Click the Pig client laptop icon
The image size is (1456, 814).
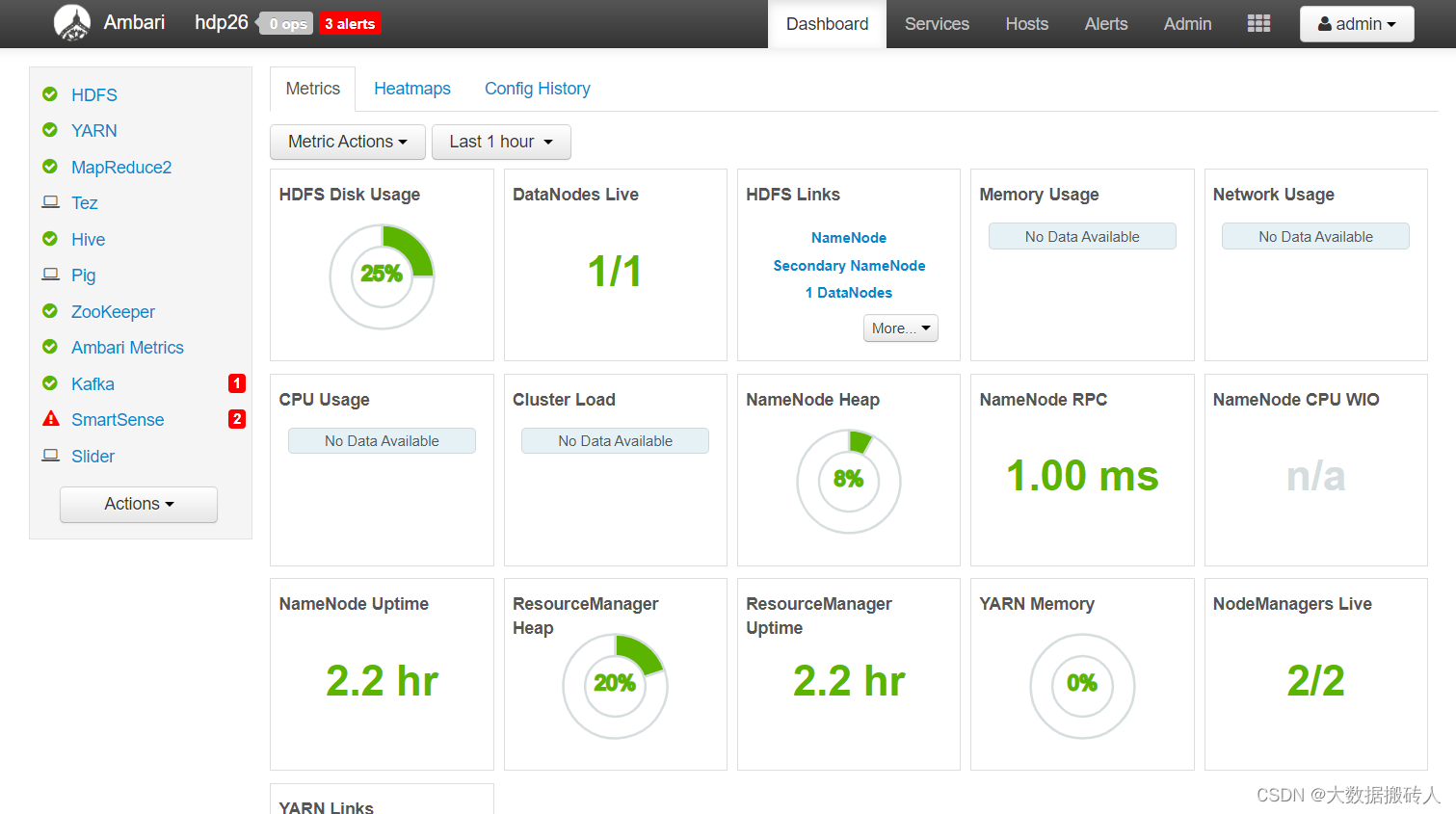click(x=51, y=275)
